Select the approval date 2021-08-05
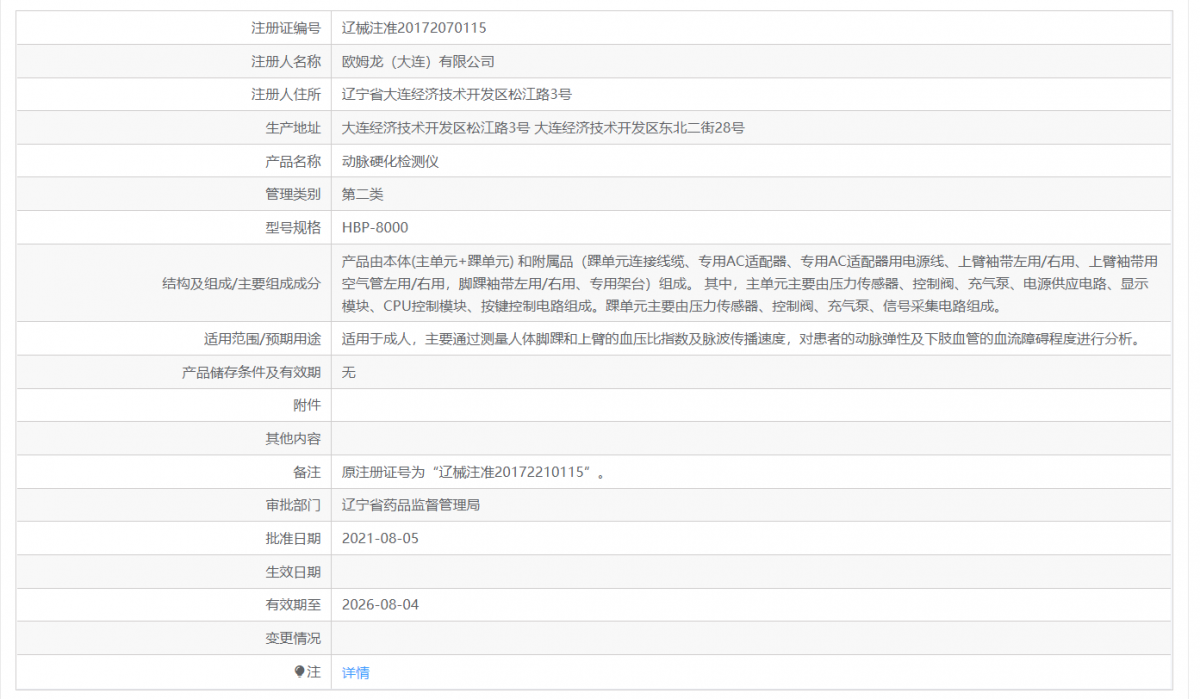 (x=383, y=538)
